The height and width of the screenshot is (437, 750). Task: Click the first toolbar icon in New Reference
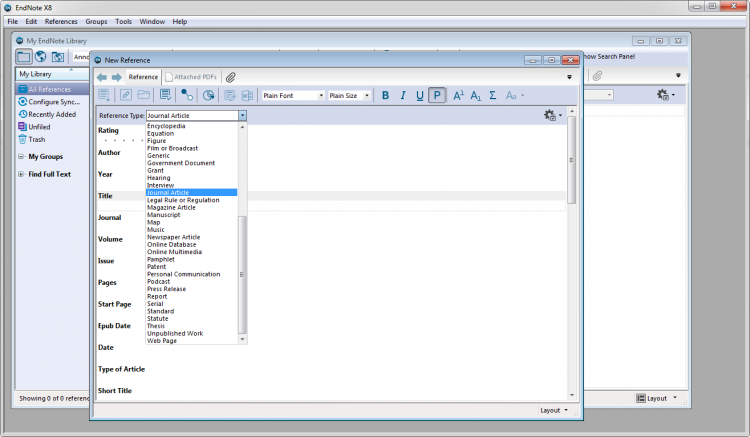[104, 95]
